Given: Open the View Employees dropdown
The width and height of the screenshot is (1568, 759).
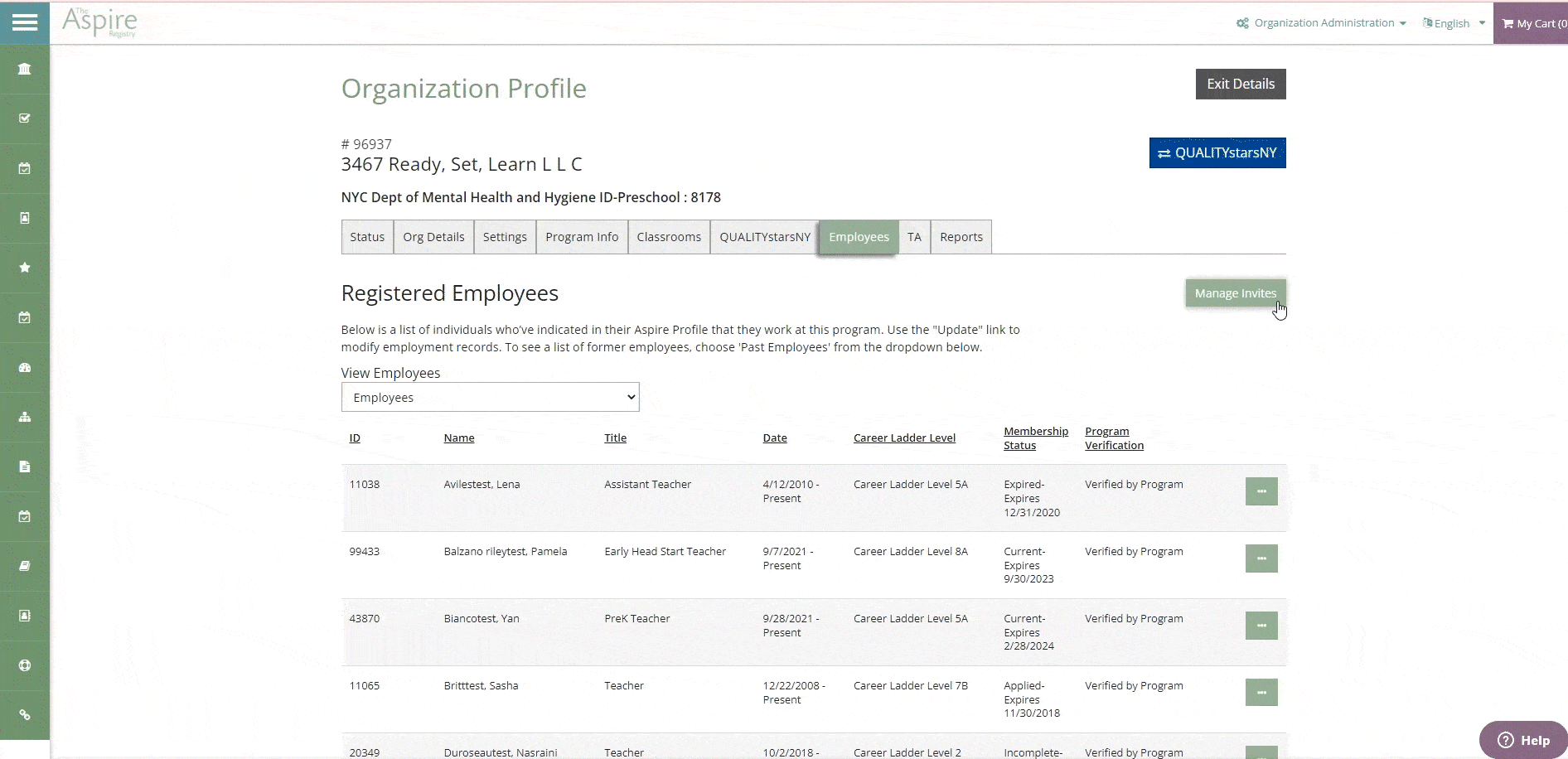Looking at the screenshot, I should (490, 398).
